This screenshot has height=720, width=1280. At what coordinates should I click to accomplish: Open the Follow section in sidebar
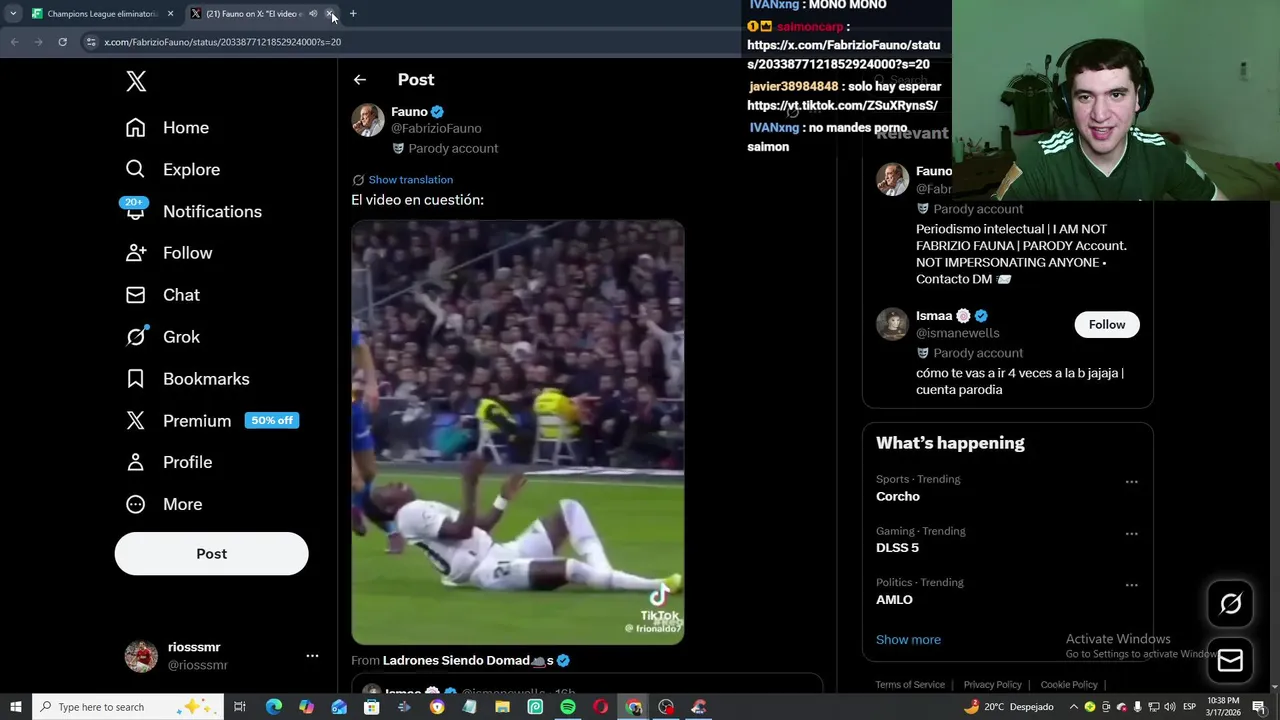(169, 253)
